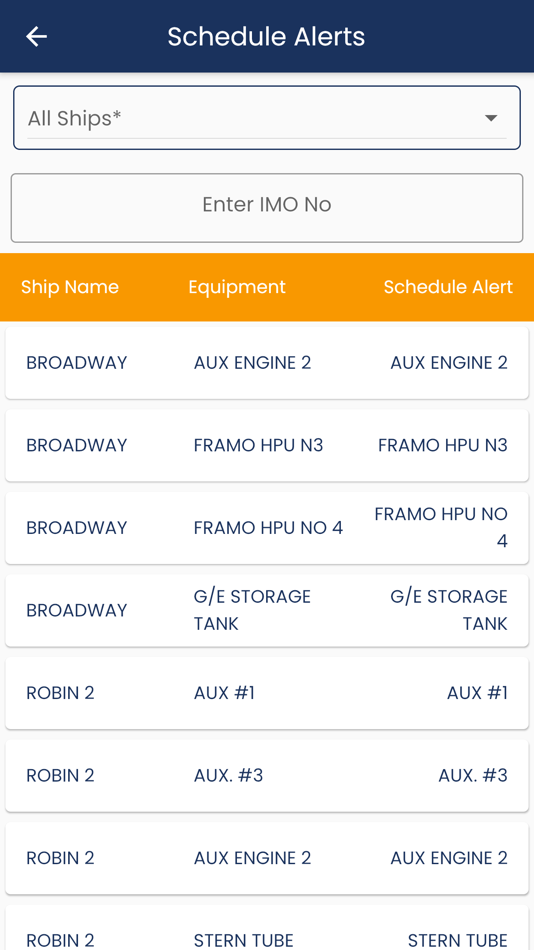The image size is (534, 950).
Task: Tap BROADWAY name in first row
Action: tap(76, 363)
